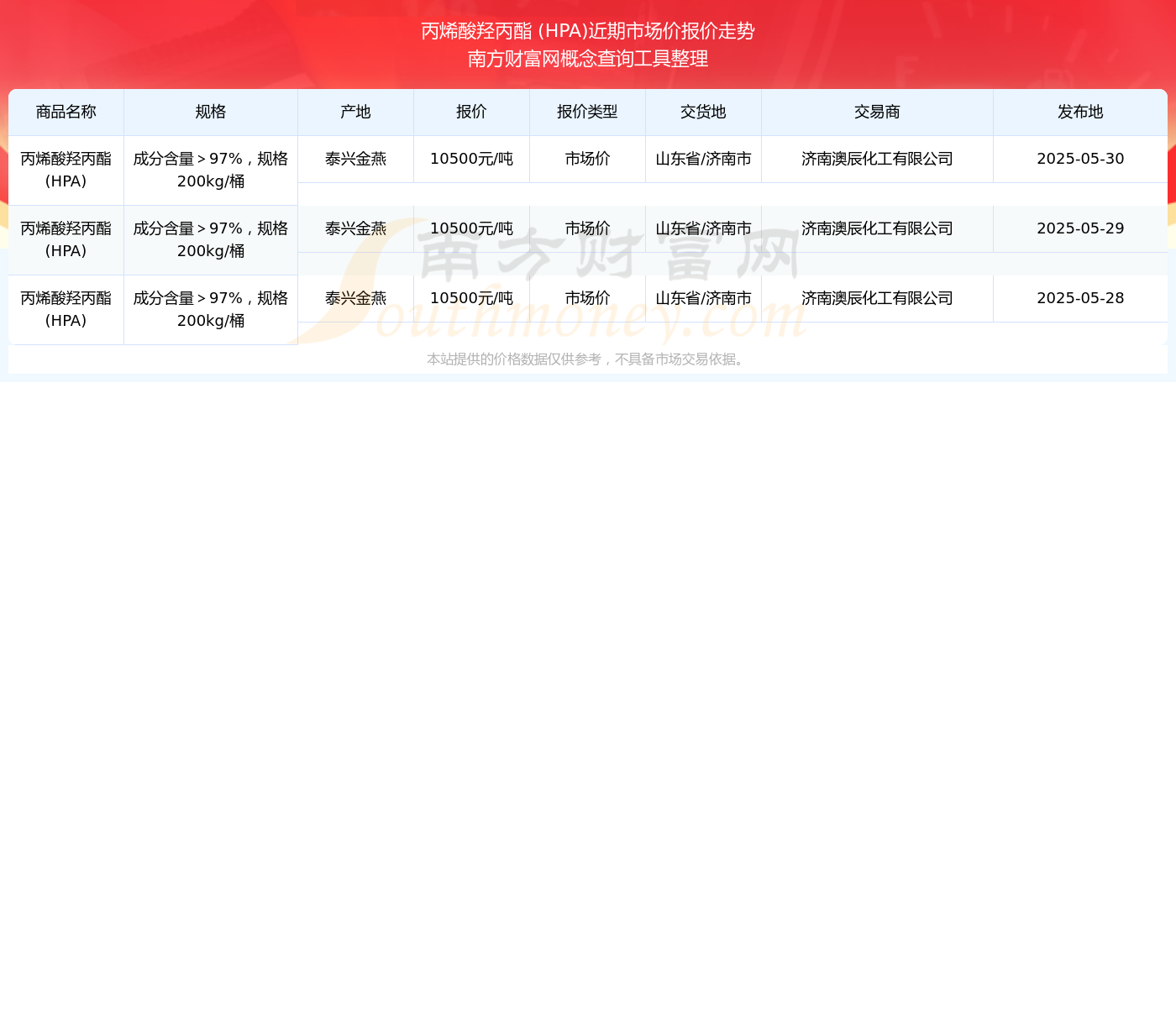Image resolution: width=1176 pixels, height=1012 pixels.
Task: Click the date 2025-05-29
Action: point(1080,229)
